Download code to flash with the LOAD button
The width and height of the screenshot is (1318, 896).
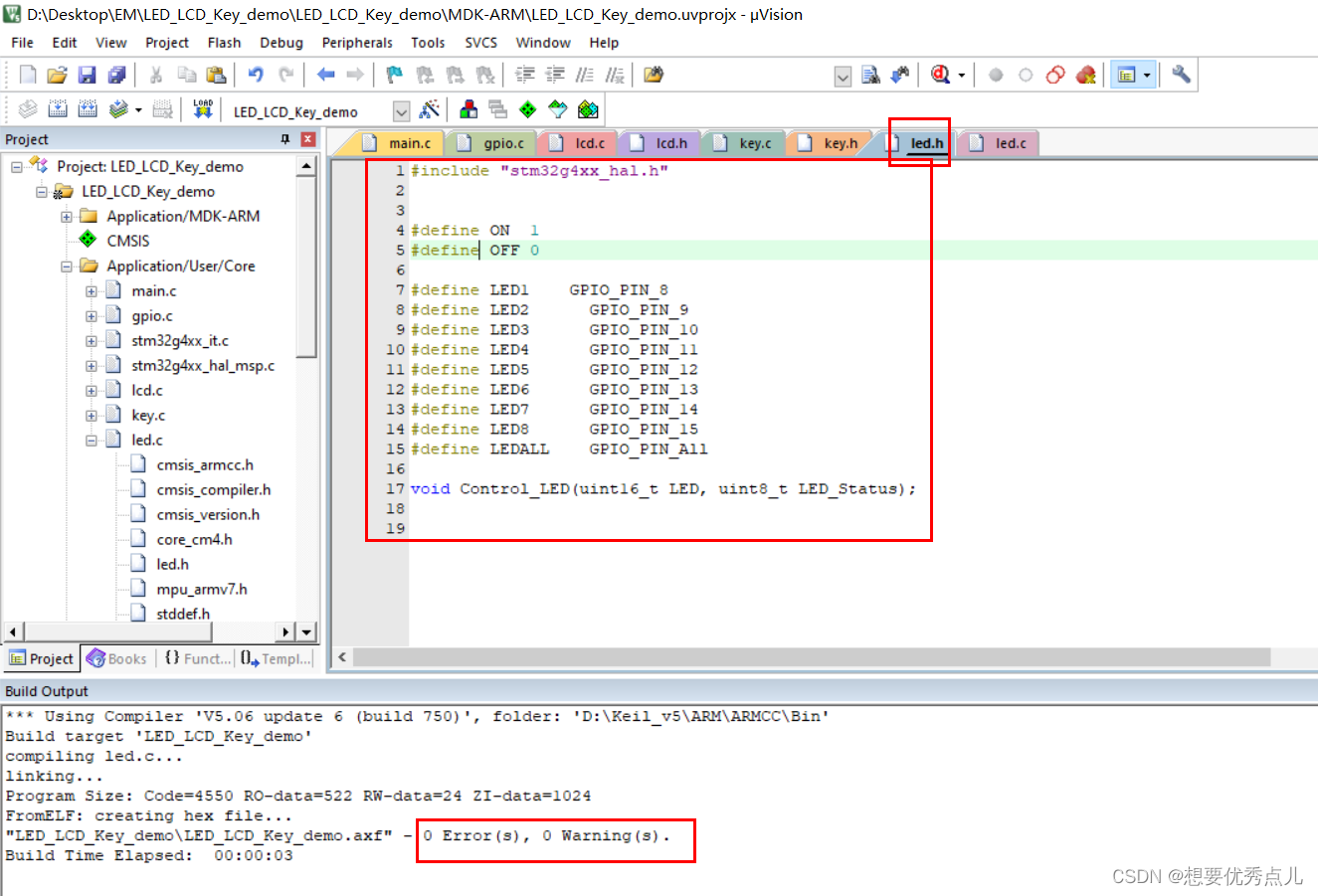202,109
